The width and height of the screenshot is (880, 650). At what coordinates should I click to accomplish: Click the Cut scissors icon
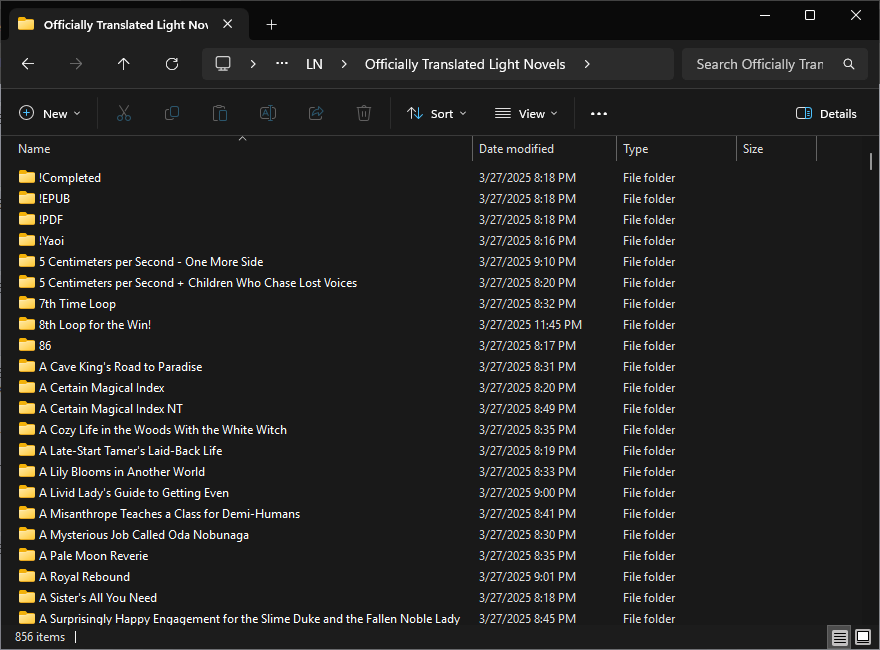click(x=124, y=114)
